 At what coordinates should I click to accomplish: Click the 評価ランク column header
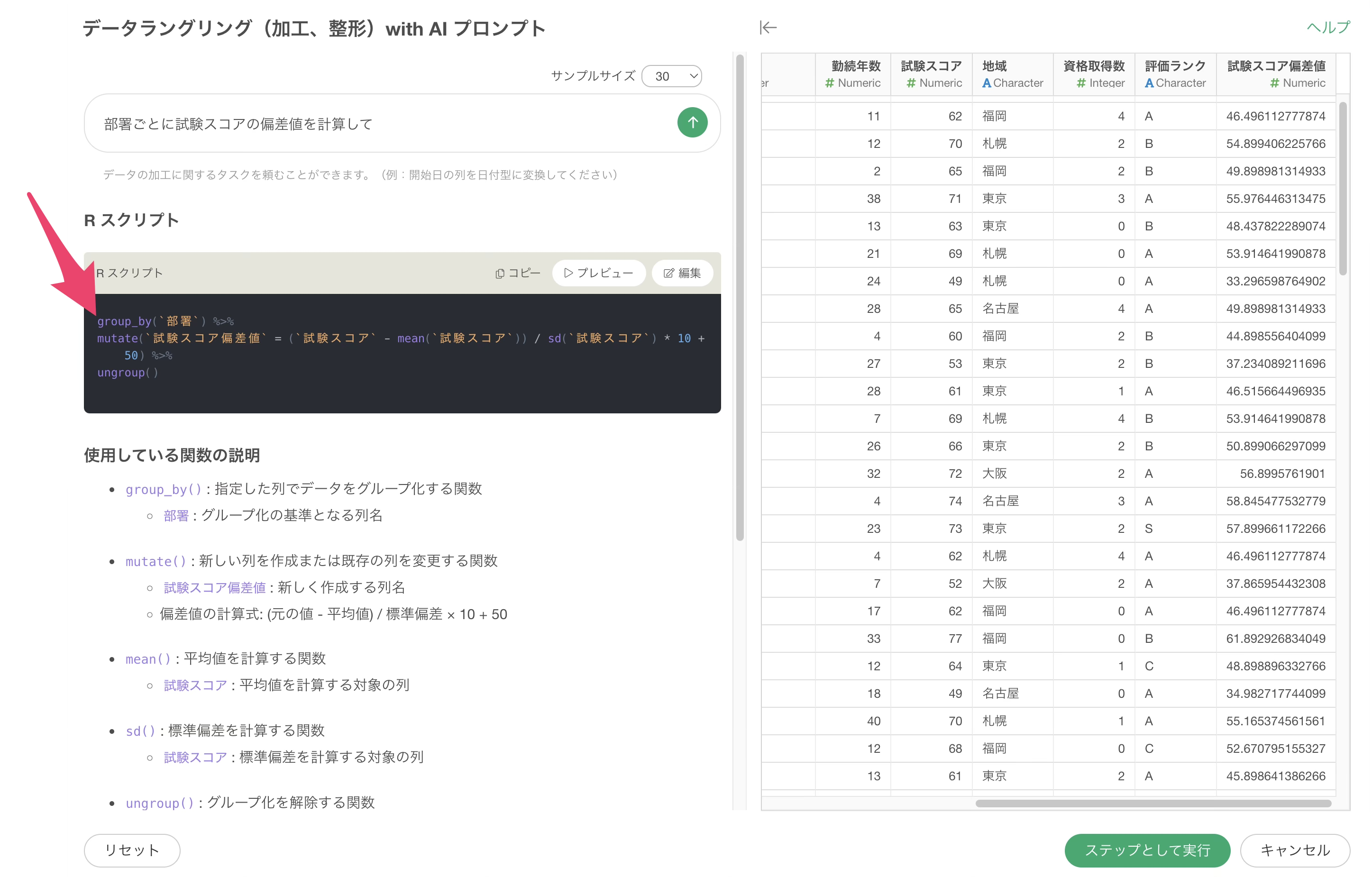[1175, 66]
